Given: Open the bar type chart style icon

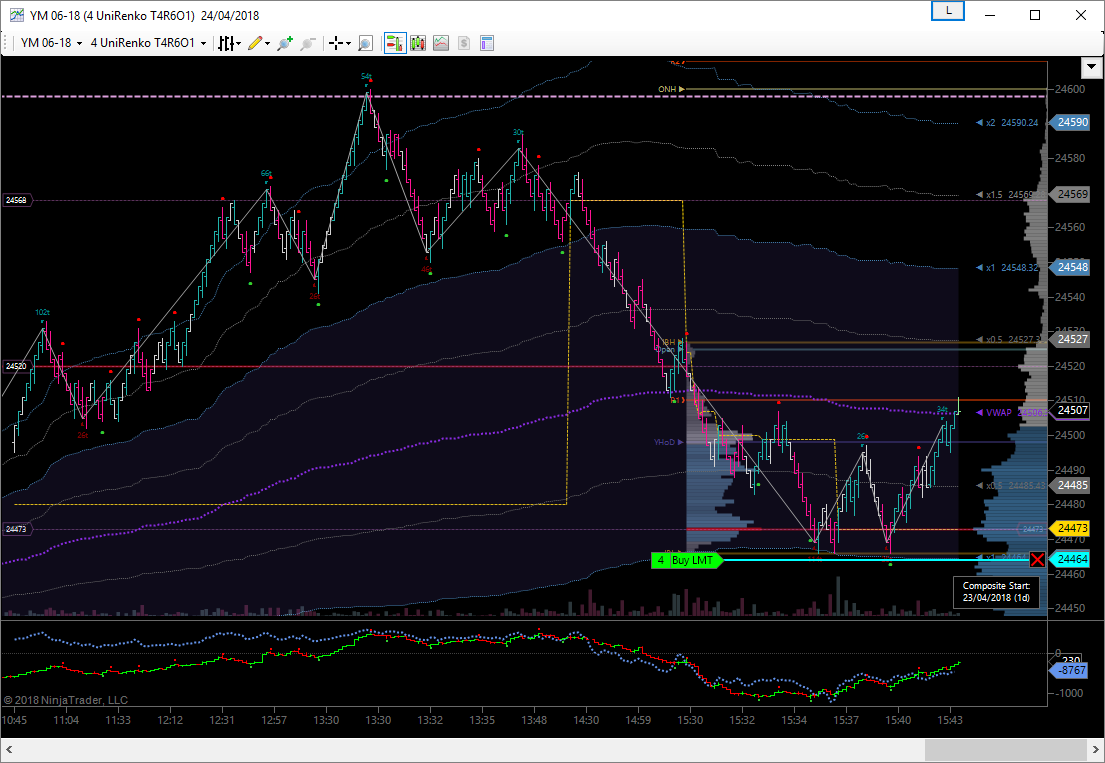Looking at the screenshot, I should pyautogui.click(x=226, y=43).
